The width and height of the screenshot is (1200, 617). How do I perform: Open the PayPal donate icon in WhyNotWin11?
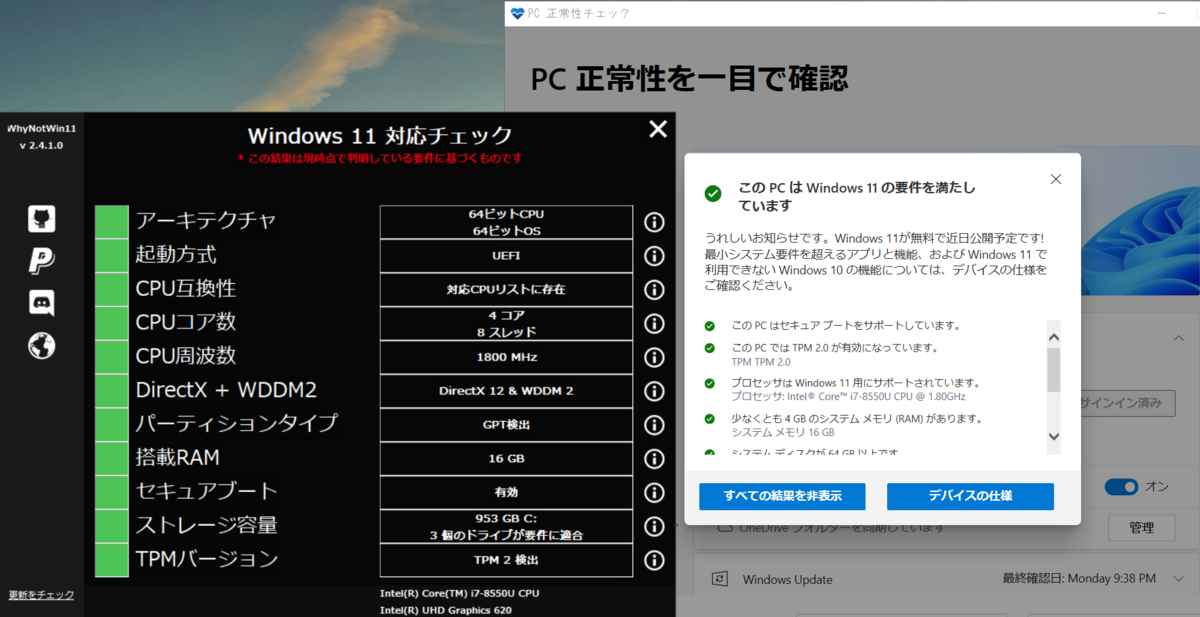41,260
